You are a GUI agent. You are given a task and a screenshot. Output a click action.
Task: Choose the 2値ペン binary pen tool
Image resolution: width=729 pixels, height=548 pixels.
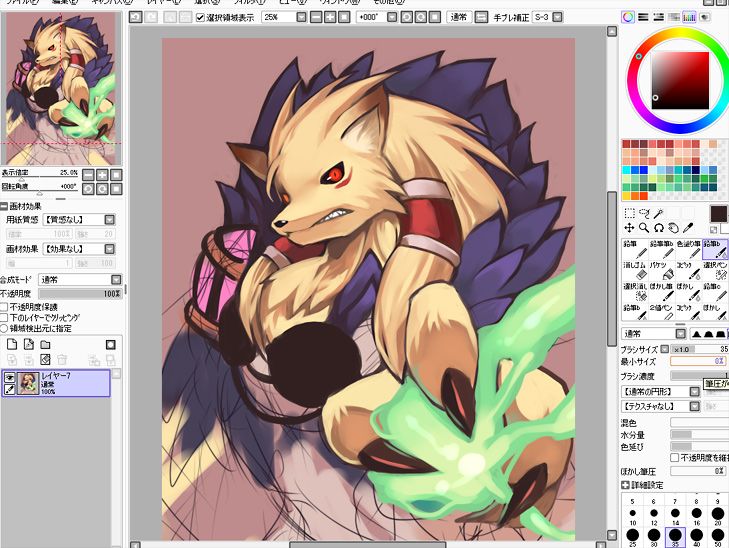click(x=662, y=312)
